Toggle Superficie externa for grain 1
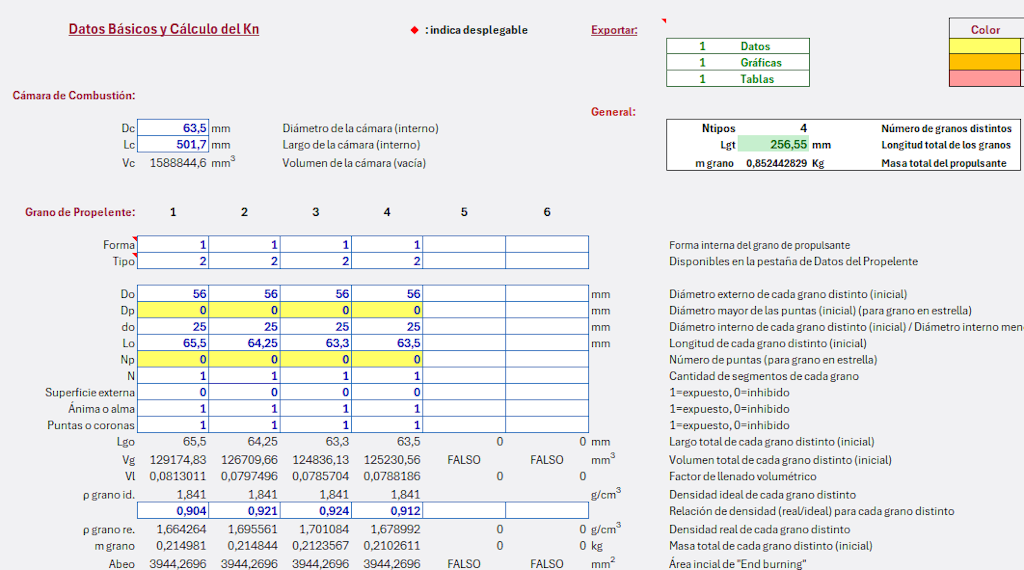1024x570 pixels. tap(173, 392)
